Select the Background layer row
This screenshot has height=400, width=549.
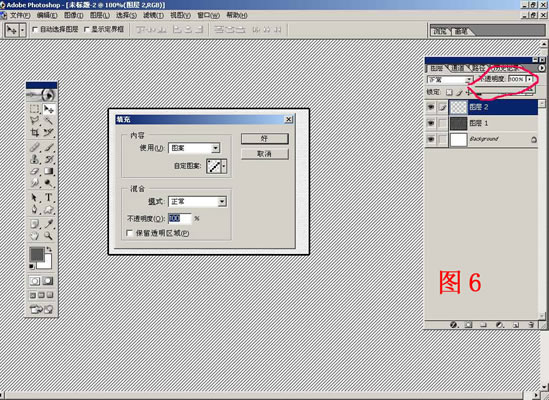[x=481, y=139]
